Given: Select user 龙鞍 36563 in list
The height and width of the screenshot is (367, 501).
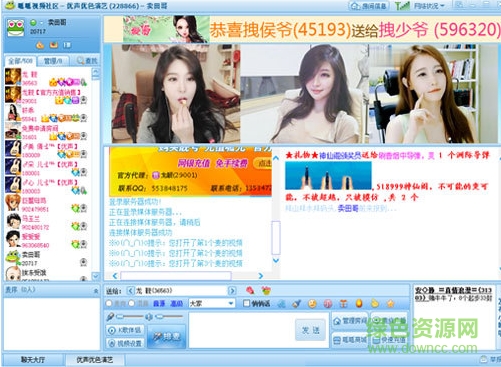Looking at the screenshot, I should [x=47, y=78].
